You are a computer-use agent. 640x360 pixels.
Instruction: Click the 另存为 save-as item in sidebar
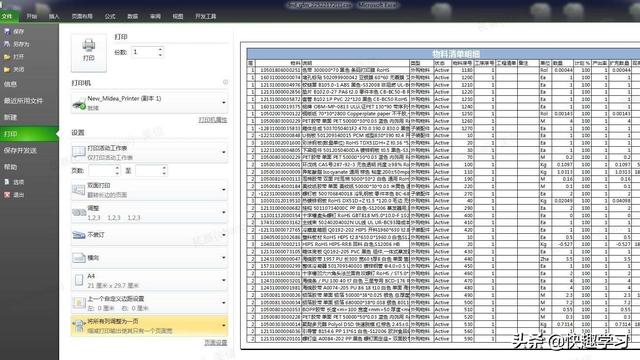(16, 44)
